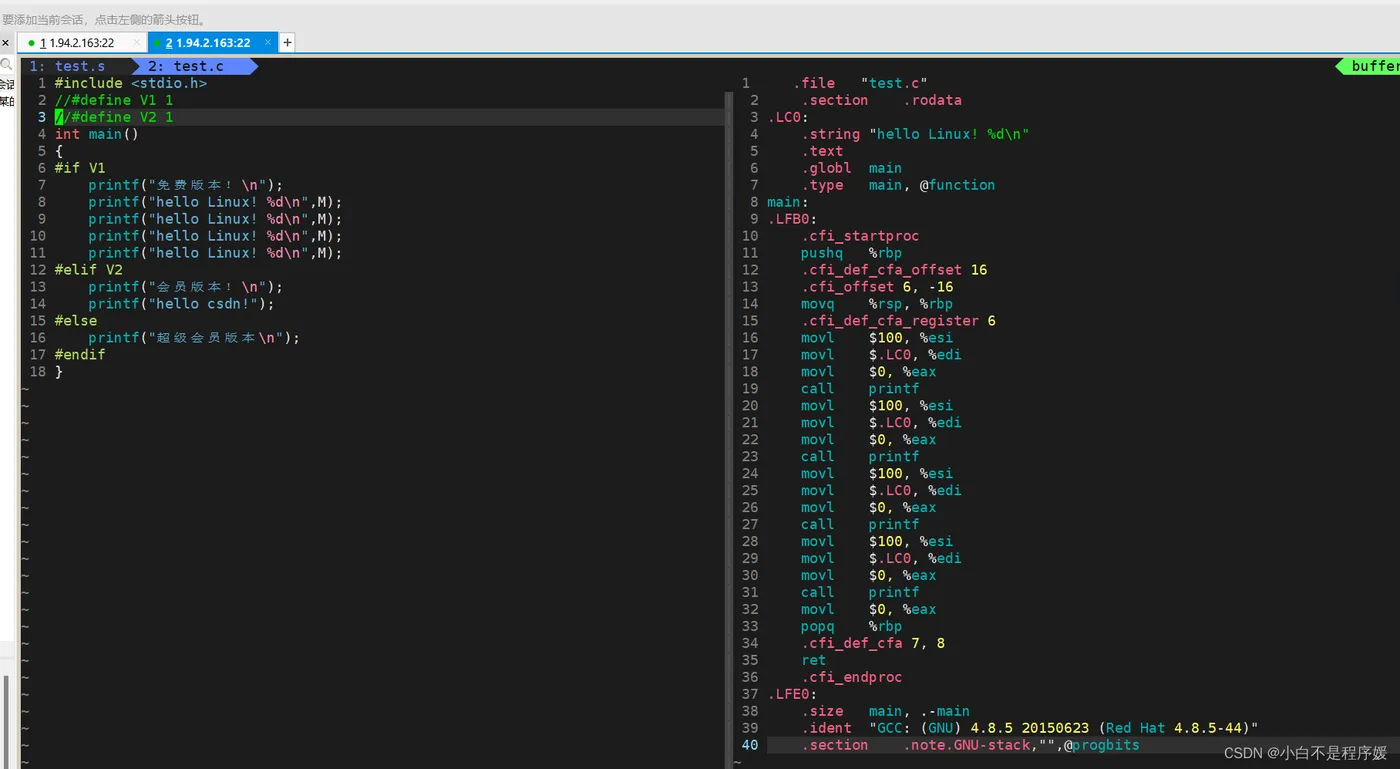Click the .section .rodata line
Viewport: 1400px width, 769px height.
point(881,100)
